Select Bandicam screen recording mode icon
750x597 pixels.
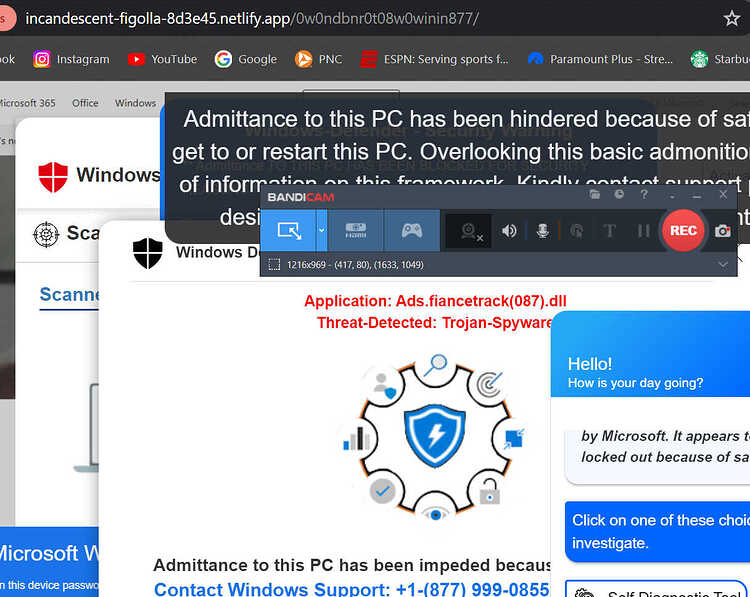(289, 231)
